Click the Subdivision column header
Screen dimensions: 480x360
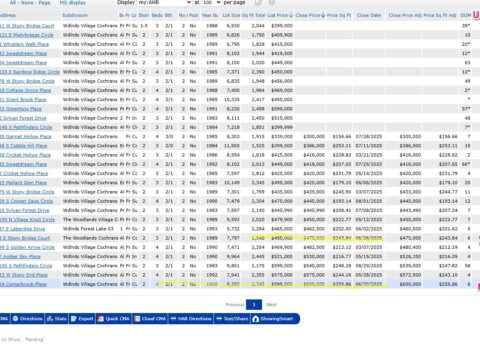point(75,15)
